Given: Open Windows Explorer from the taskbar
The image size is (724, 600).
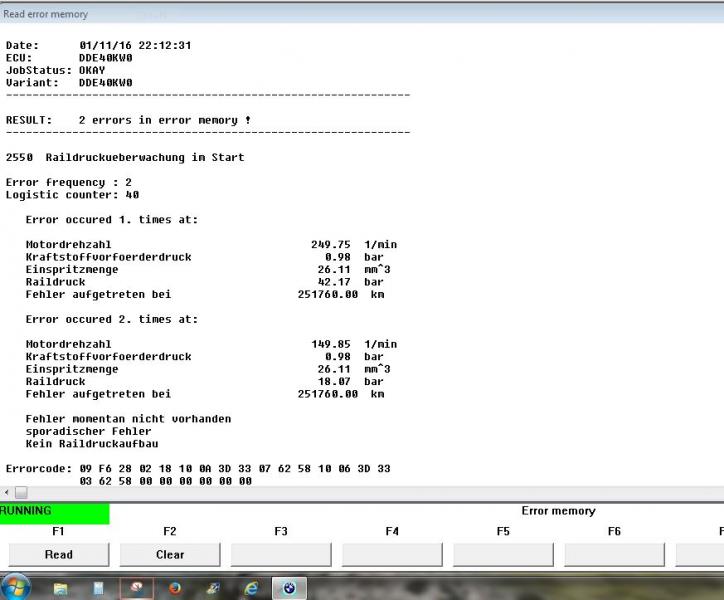Looking at the screenshot, I should 60,588.
